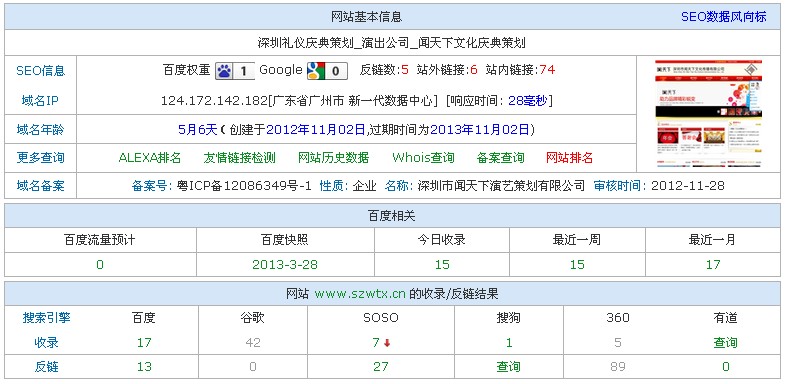Click the IP address 124.172.142.182
The image size is (788, 384).
214,101
